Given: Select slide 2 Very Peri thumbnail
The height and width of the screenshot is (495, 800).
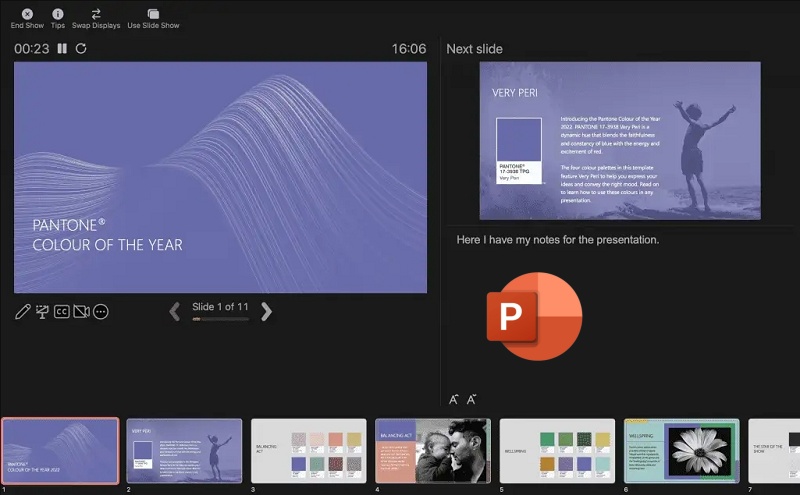Looking at the screenshot, I should (184, 451).
